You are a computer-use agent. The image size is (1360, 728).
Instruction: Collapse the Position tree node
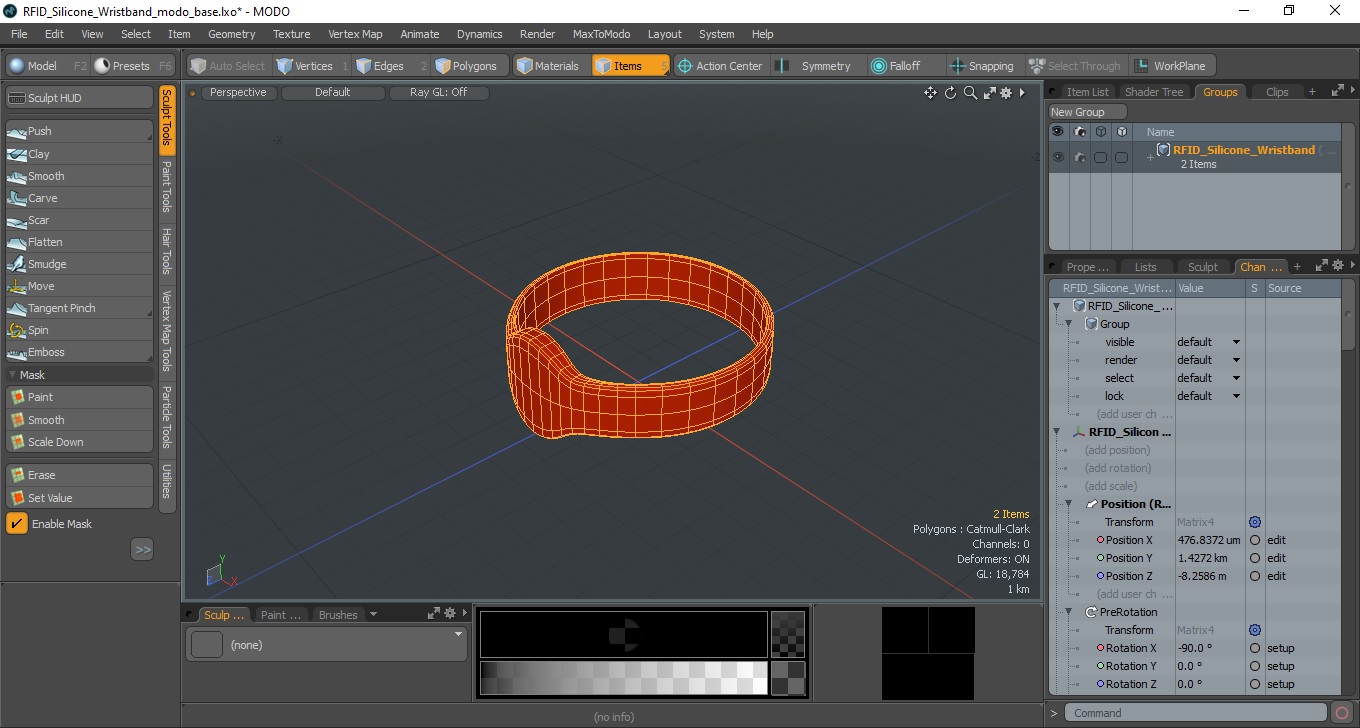[x=1068, y=504]
